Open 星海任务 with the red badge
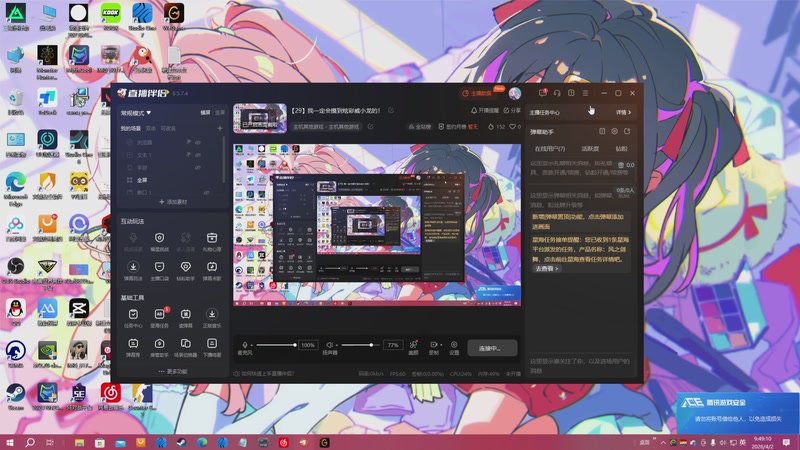 tap(159, 314)
